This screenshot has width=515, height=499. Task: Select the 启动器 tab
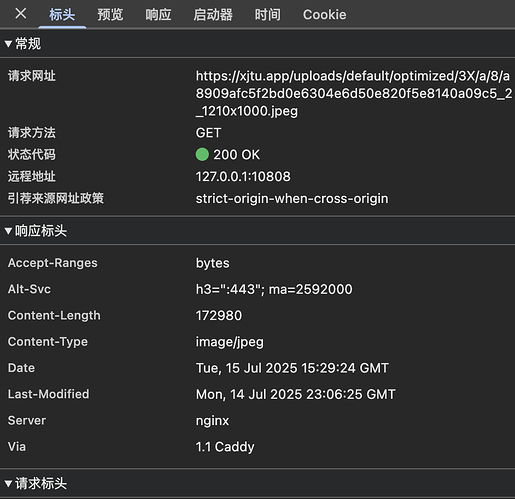(x=213, y=15)
